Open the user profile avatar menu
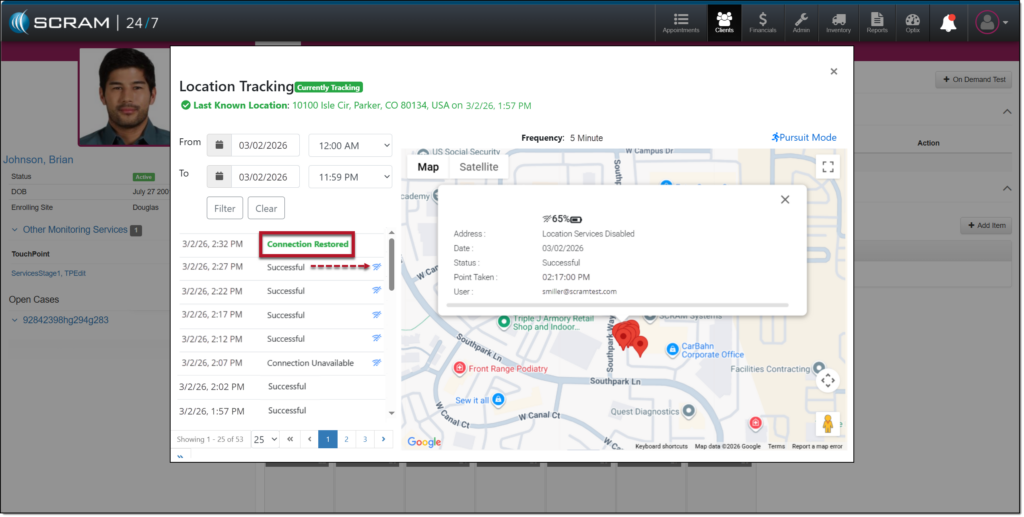This screenshot has width=1024, height=517. tap(991, 23)
